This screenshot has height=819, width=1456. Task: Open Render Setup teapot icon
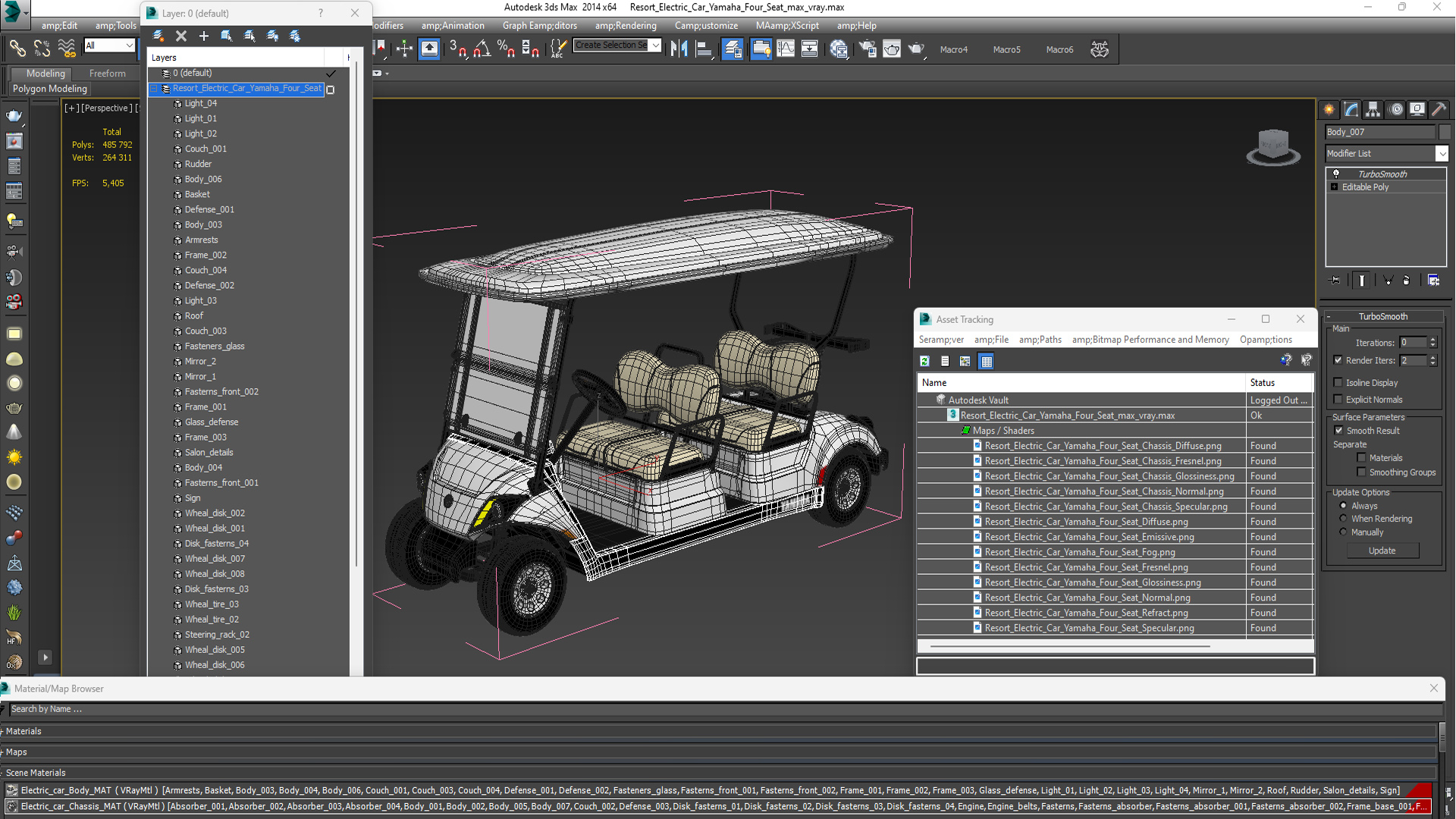tap(868, 49)
